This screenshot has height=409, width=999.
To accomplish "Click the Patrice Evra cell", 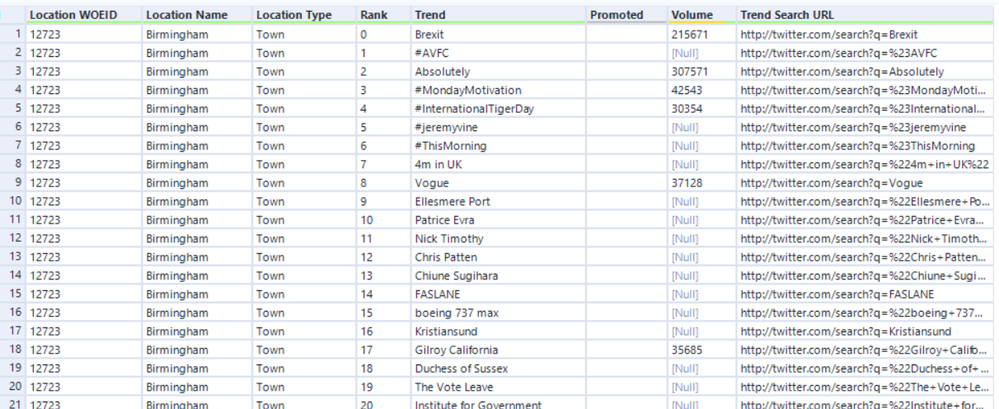I will click(498, 220).
